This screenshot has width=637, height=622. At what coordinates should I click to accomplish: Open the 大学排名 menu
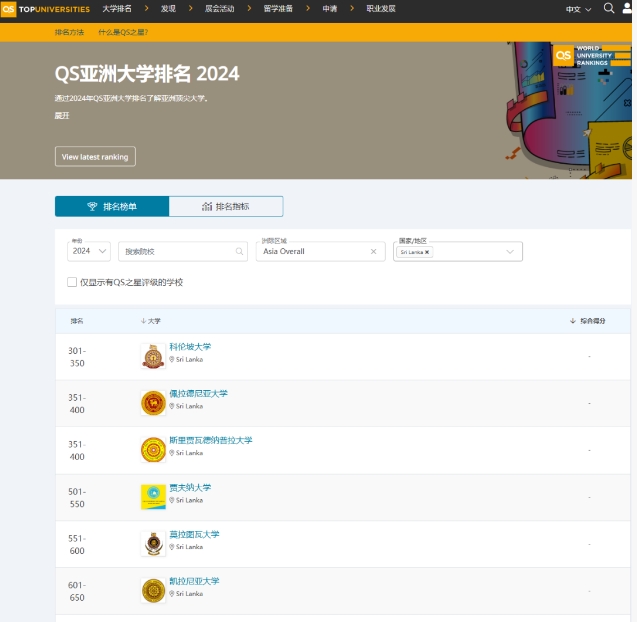[117, 9]
